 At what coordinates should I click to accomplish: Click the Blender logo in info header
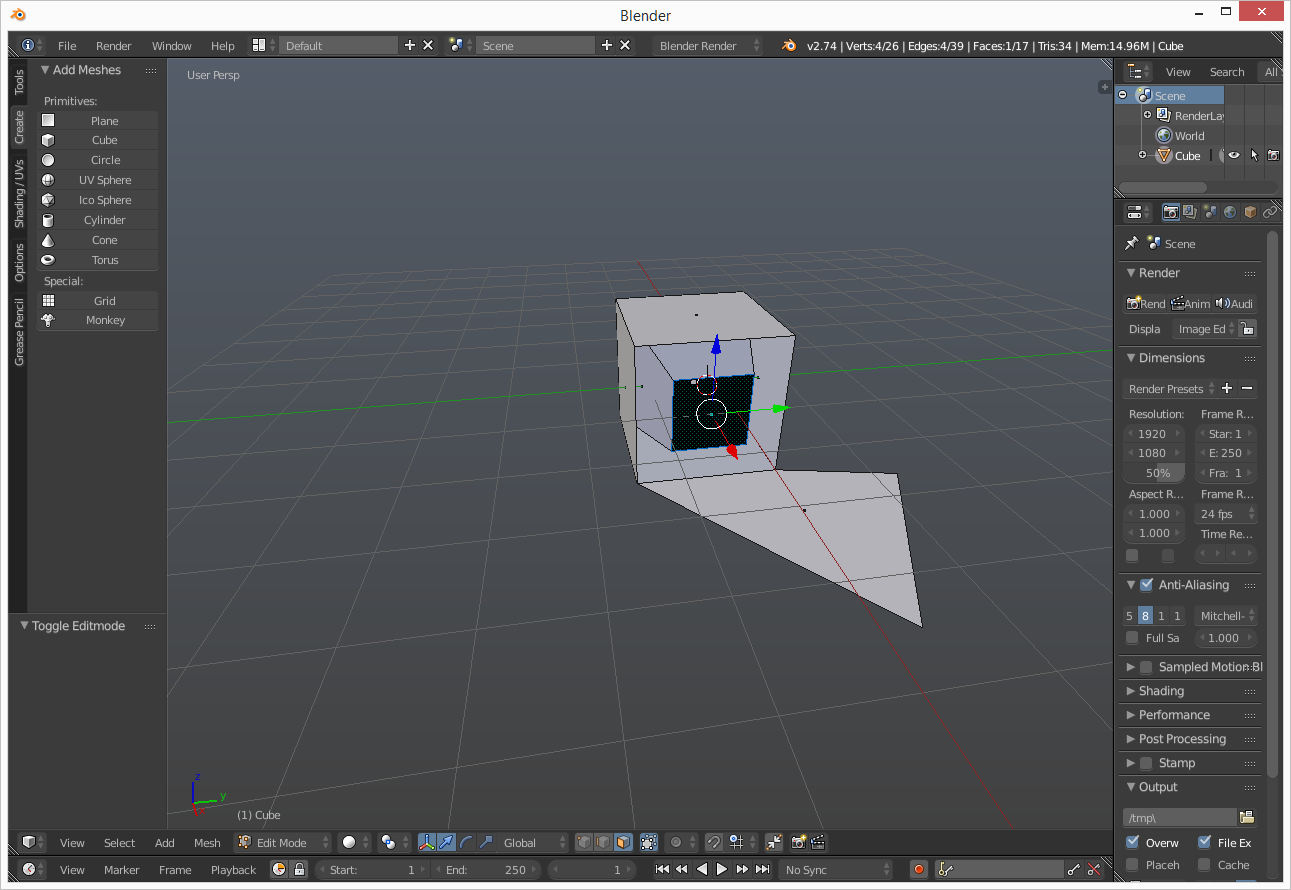click(790, 45)
